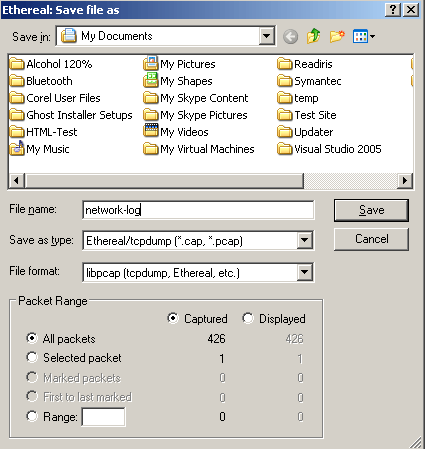Choose the Selected packet option
The image size is (425, 449).
click(32, 357)
